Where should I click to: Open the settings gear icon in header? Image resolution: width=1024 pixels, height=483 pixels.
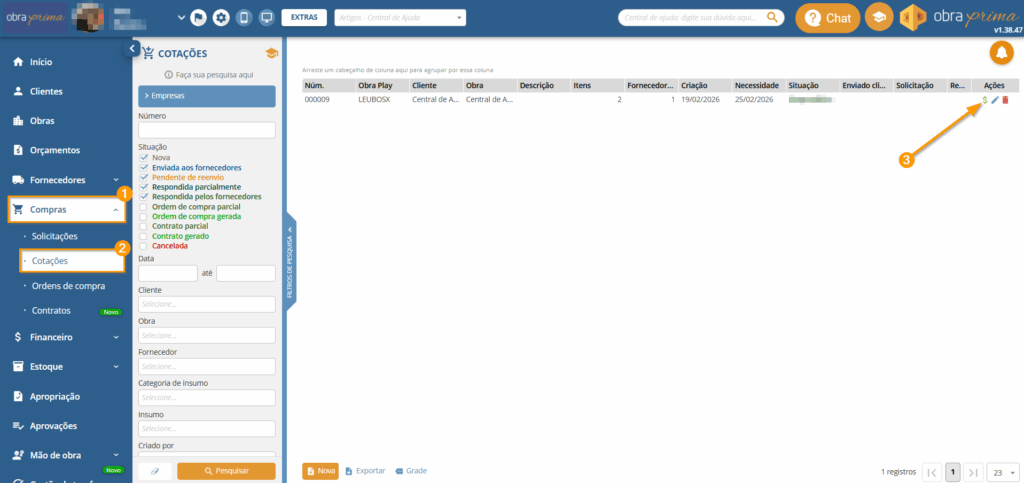tap(220, 18)
